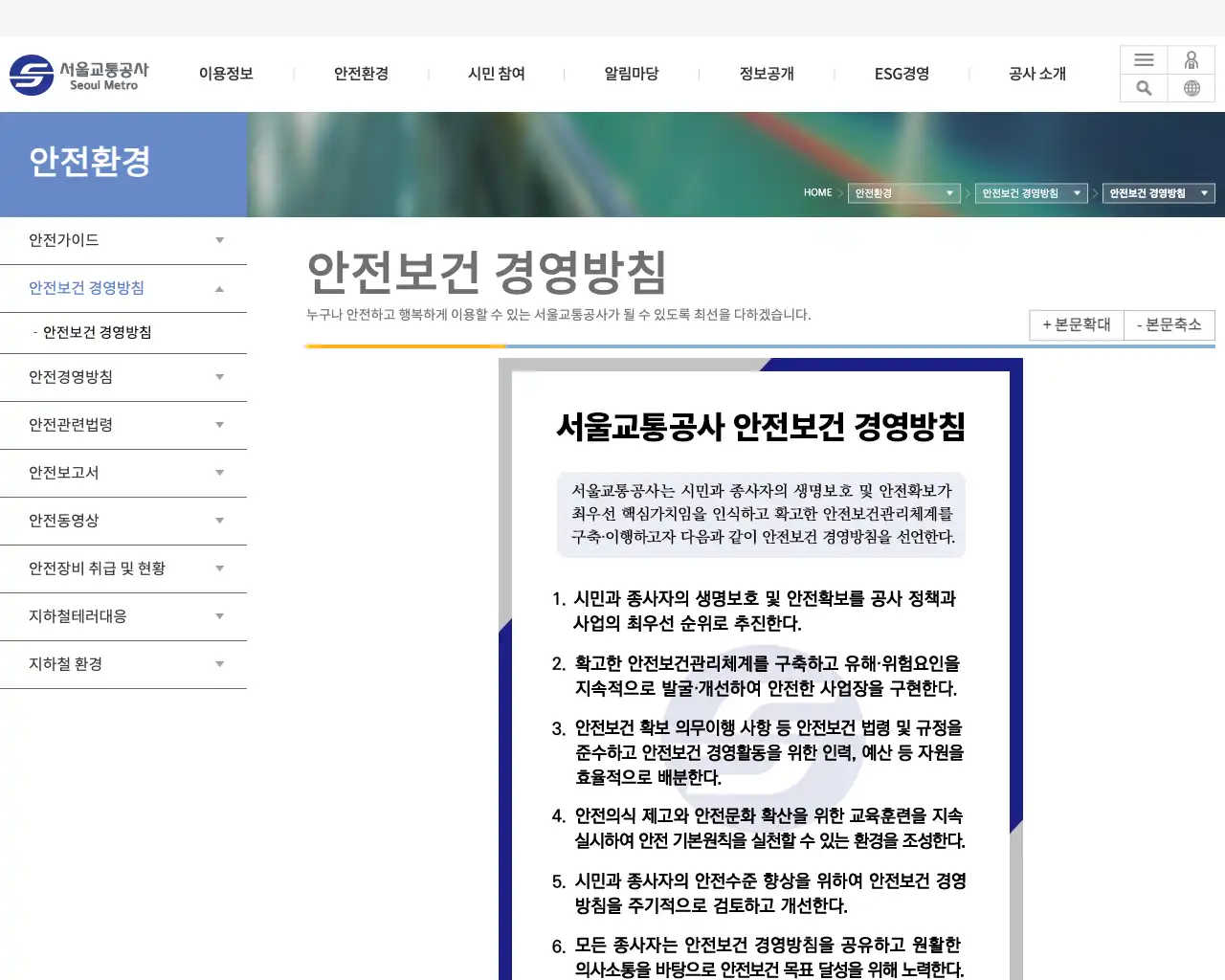Open the middle 안전보건 경영방침 breadcrumb dropdown

tap(1032, 193)
